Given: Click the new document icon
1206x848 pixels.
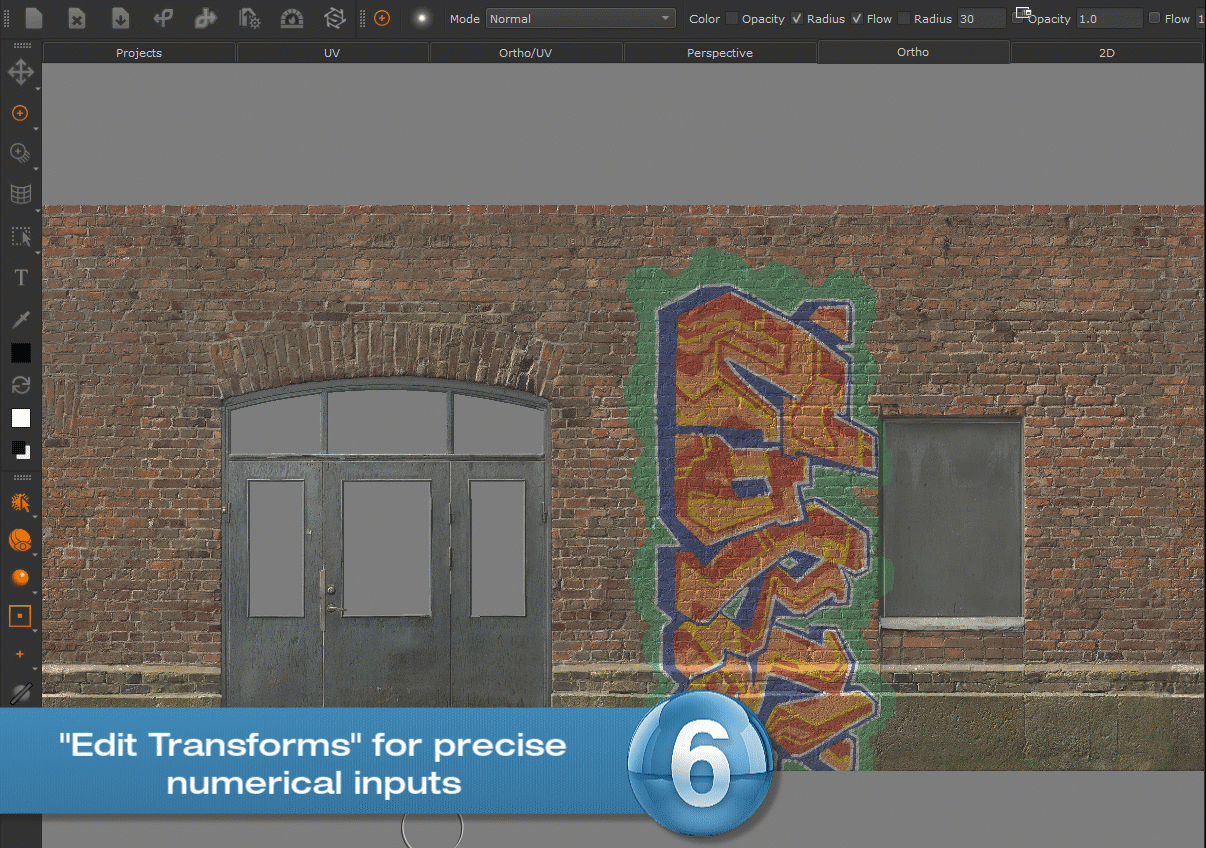Looking at the screenshot, I should pyautogui.click(x=34, y=18).
